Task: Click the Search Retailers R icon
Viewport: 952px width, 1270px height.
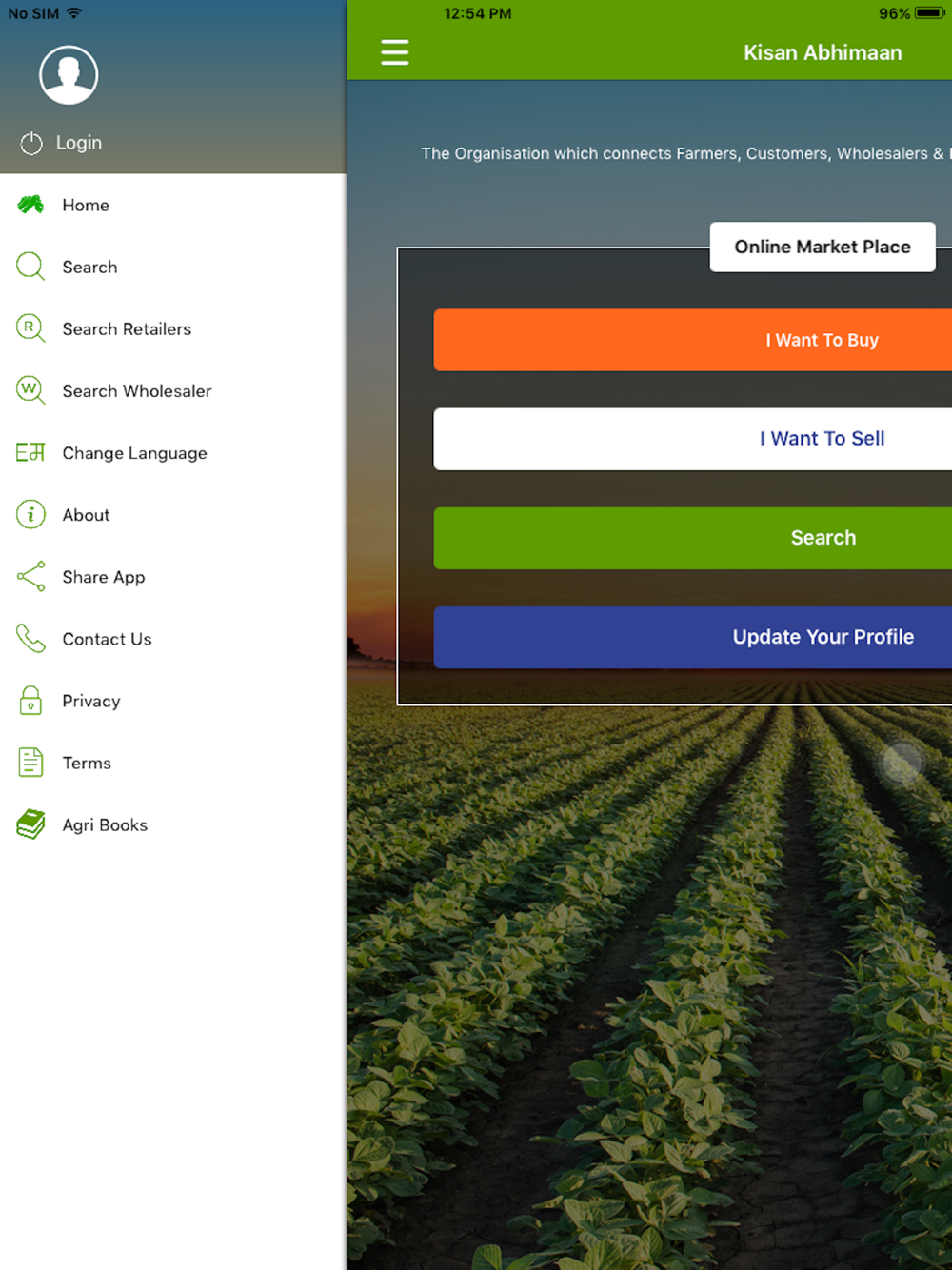Action: (x=30, y=328)
